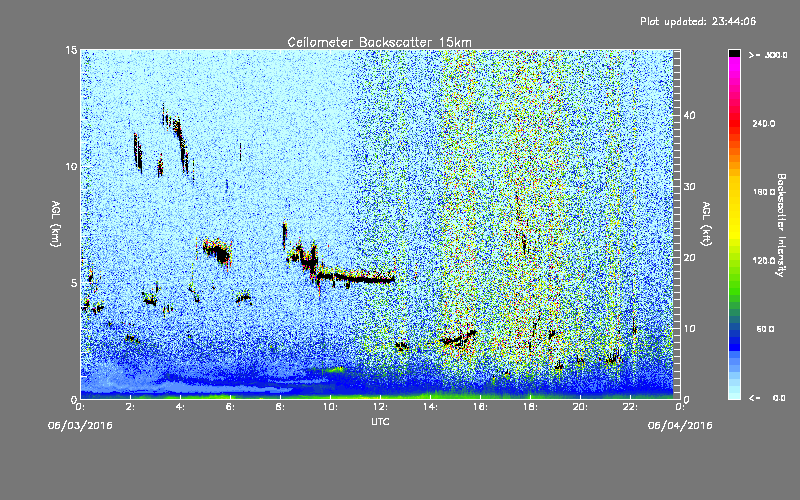Screen dimensions: 800x500
Task: Click the "4:" UTC time tick
Action: [181, 407]
